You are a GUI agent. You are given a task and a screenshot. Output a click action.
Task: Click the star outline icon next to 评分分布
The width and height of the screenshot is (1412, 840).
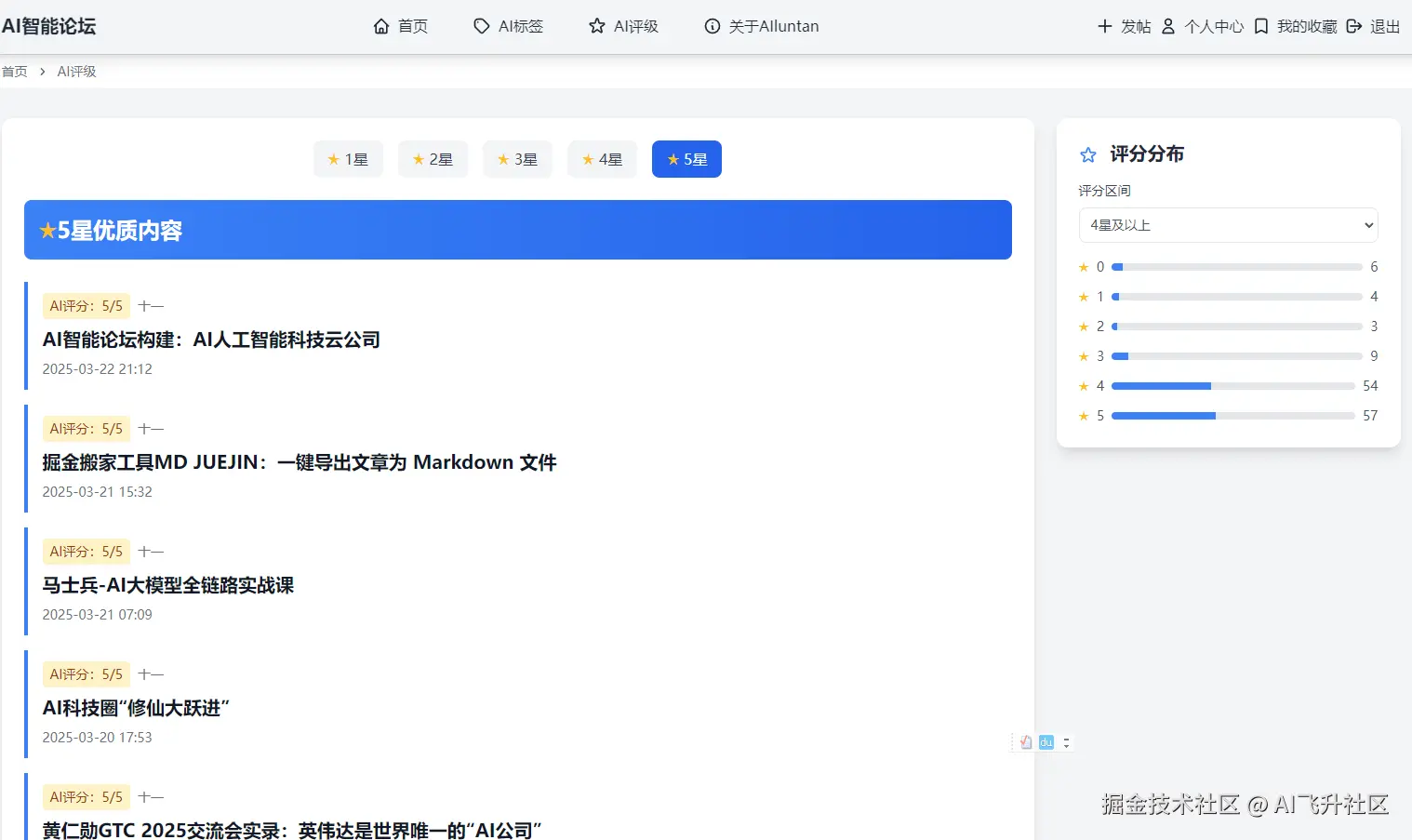pos(1088,154)
